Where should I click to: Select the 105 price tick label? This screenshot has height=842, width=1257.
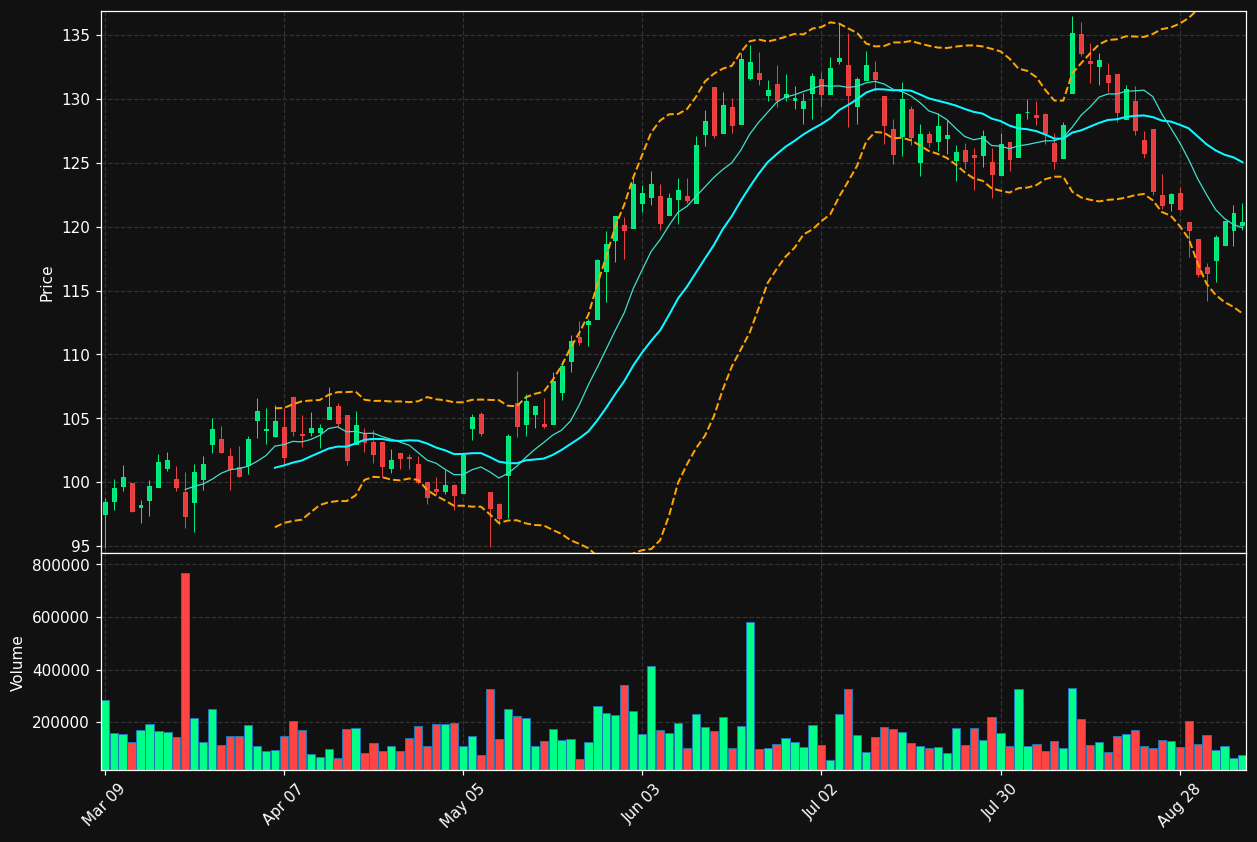click(76, 419)
